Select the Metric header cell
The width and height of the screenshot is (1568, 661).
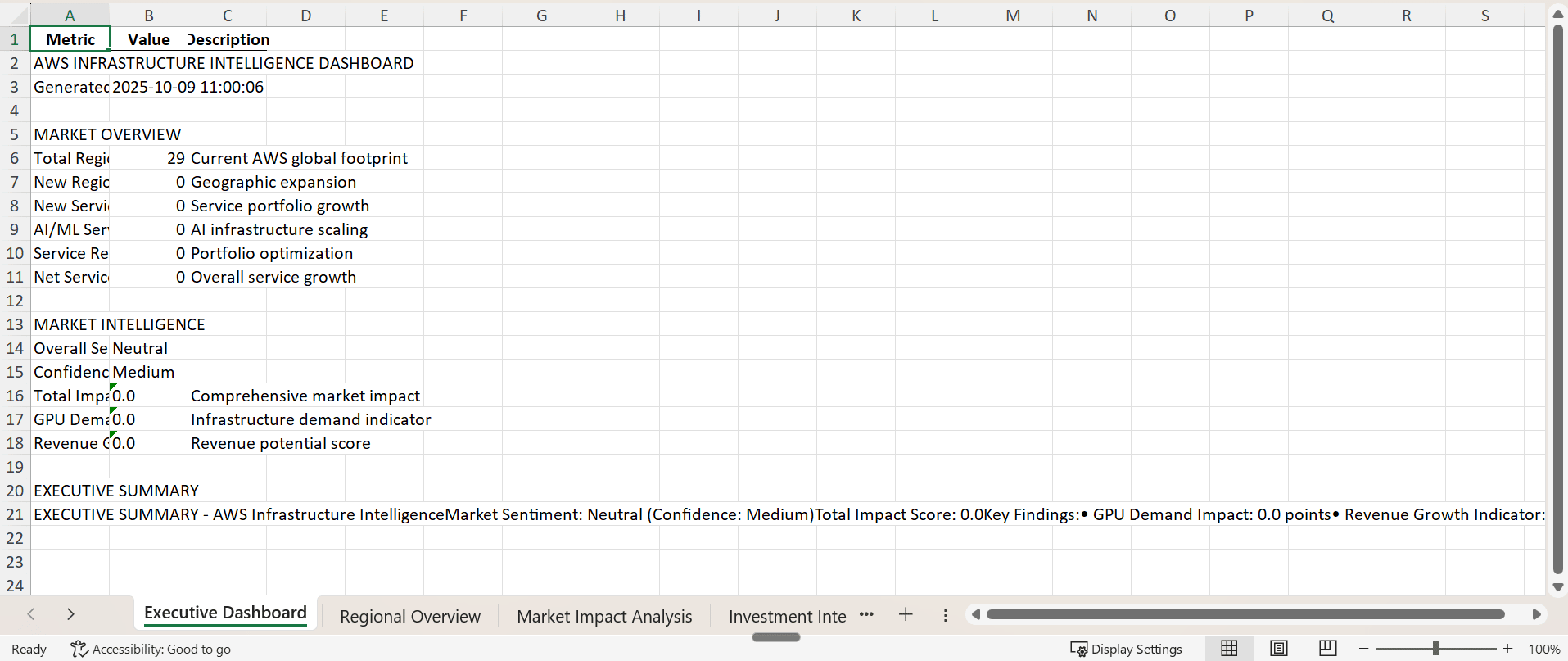[x=70, y=39]
